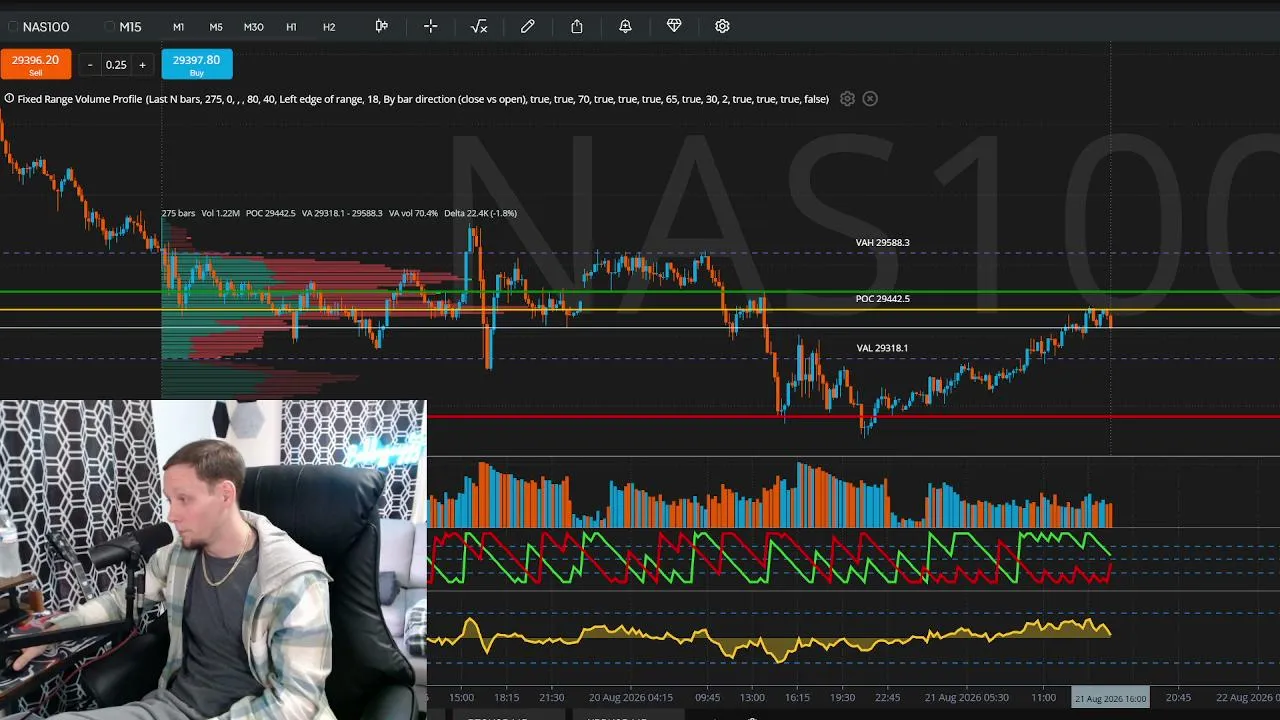
Task: Click the VAH 29588.3 label
Action: 883,243
